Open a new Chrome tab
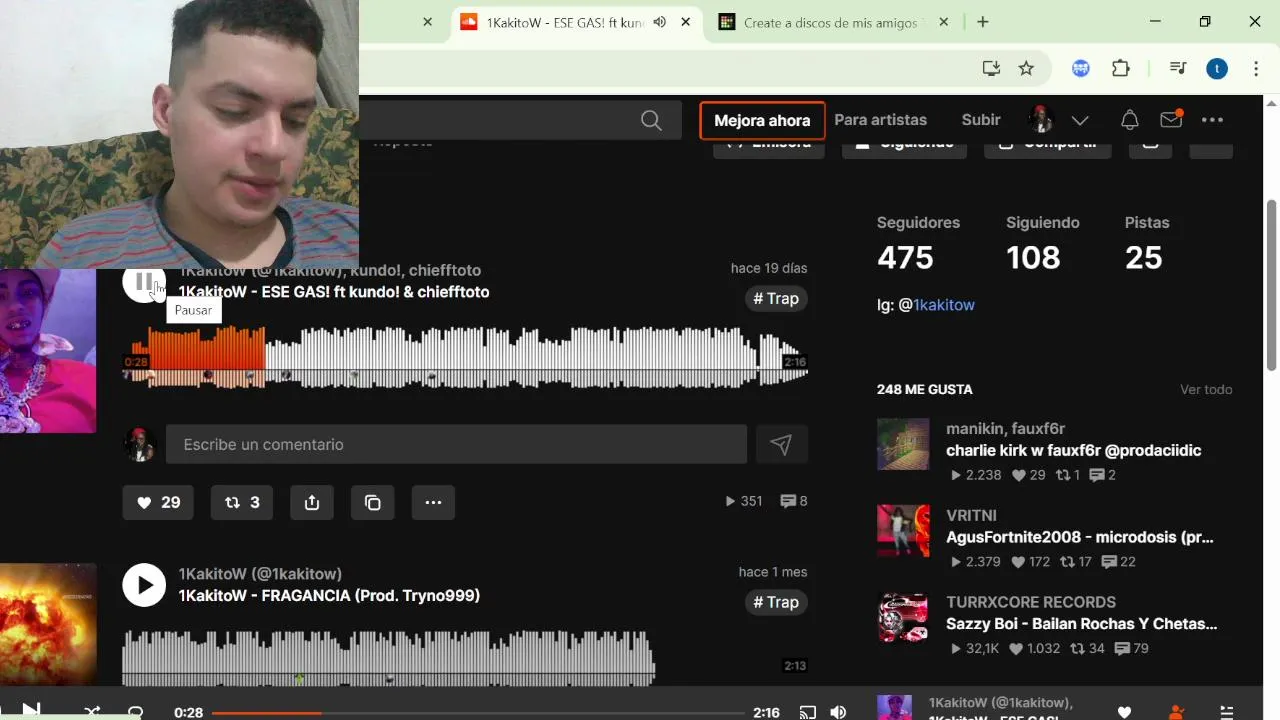Image resolution: width=1280 pixels, height=720 pixels. 982,22
